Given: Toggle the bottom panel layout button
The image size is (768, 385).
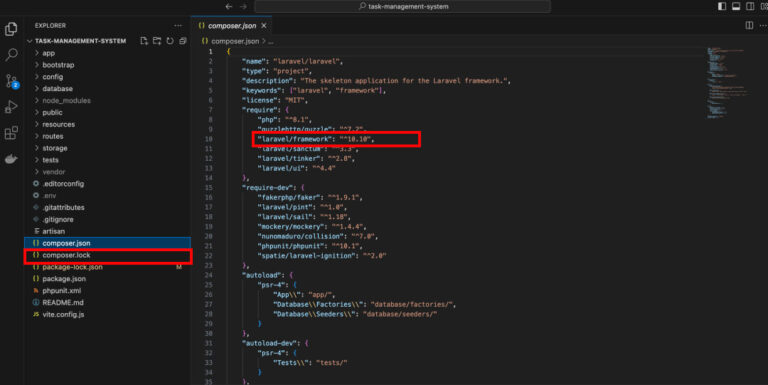Looking at the screenshot, I should coord(736,6).
